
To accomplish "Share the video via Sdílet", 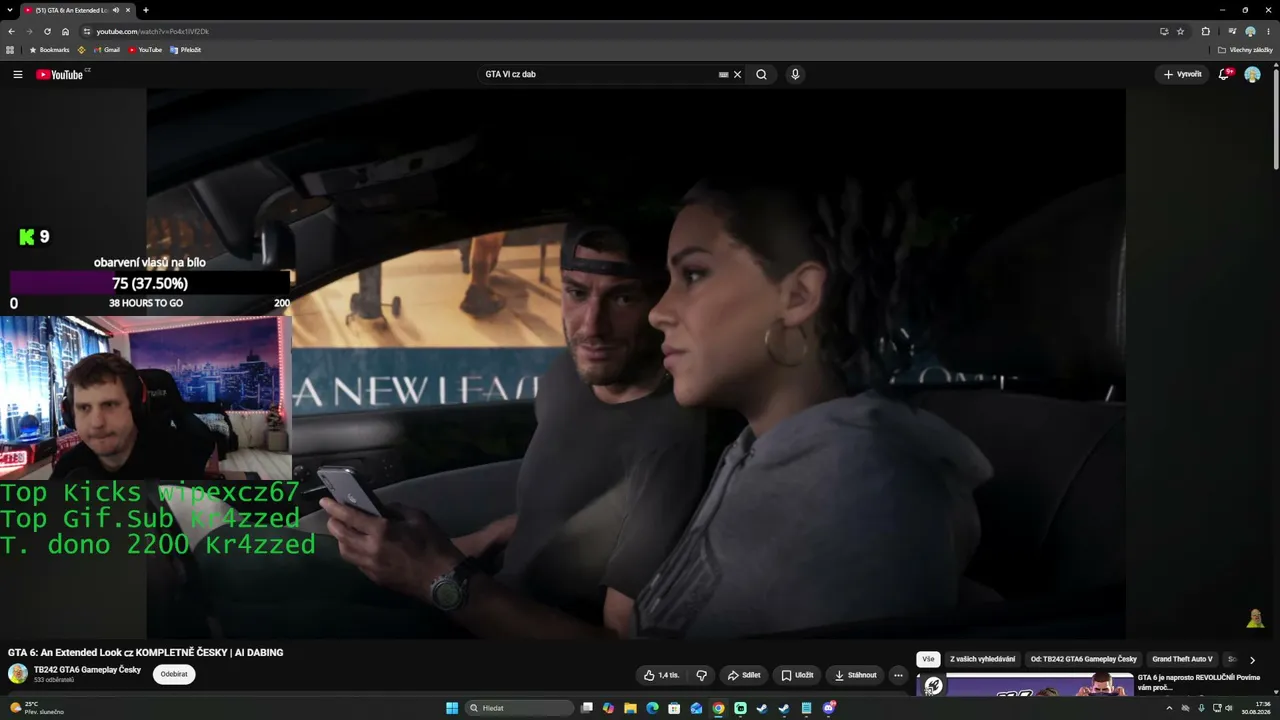I will click(x=744, y=675).
